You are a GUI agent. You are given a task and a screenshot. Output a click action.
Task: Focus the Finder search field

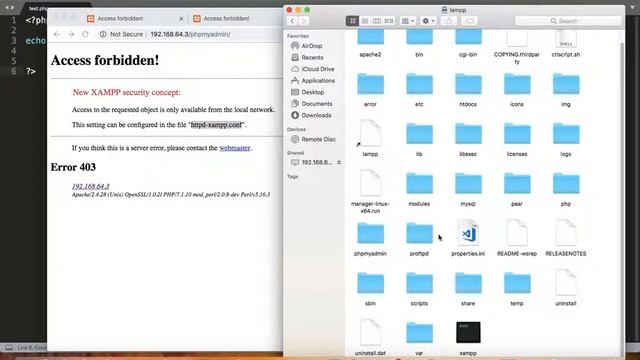pos(568,21)
